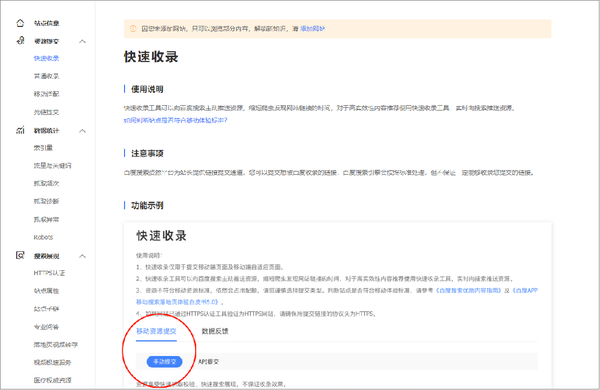Click the 资源提交 section label

pyautogui.click(x=46, y=41)
